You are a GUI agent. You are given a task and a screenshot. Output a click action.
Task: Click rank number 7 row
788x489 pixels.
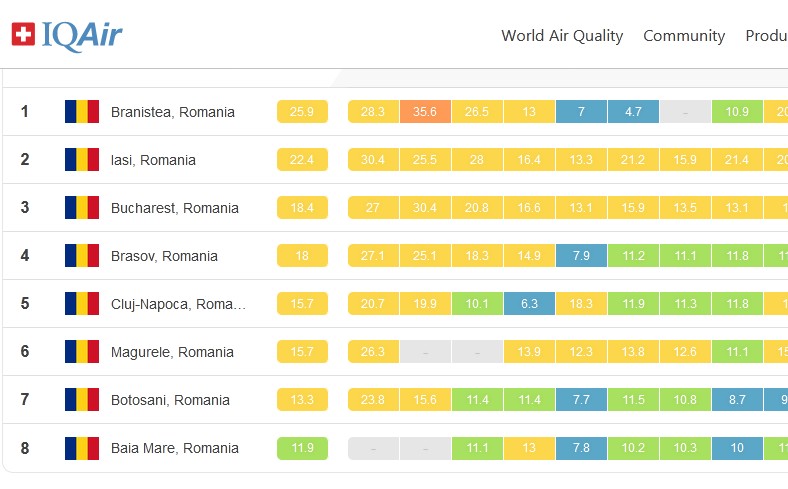click(25, 400)
